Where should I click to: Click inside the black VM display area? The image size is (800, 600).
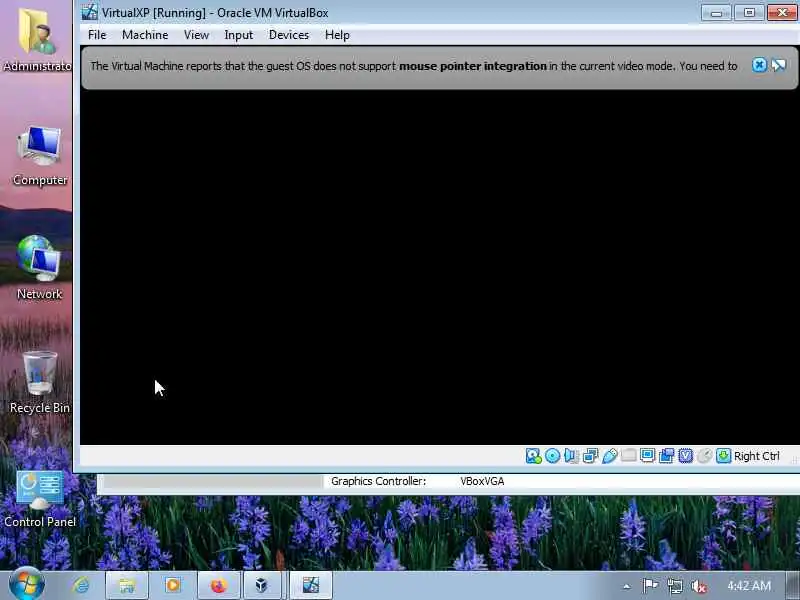439,267
